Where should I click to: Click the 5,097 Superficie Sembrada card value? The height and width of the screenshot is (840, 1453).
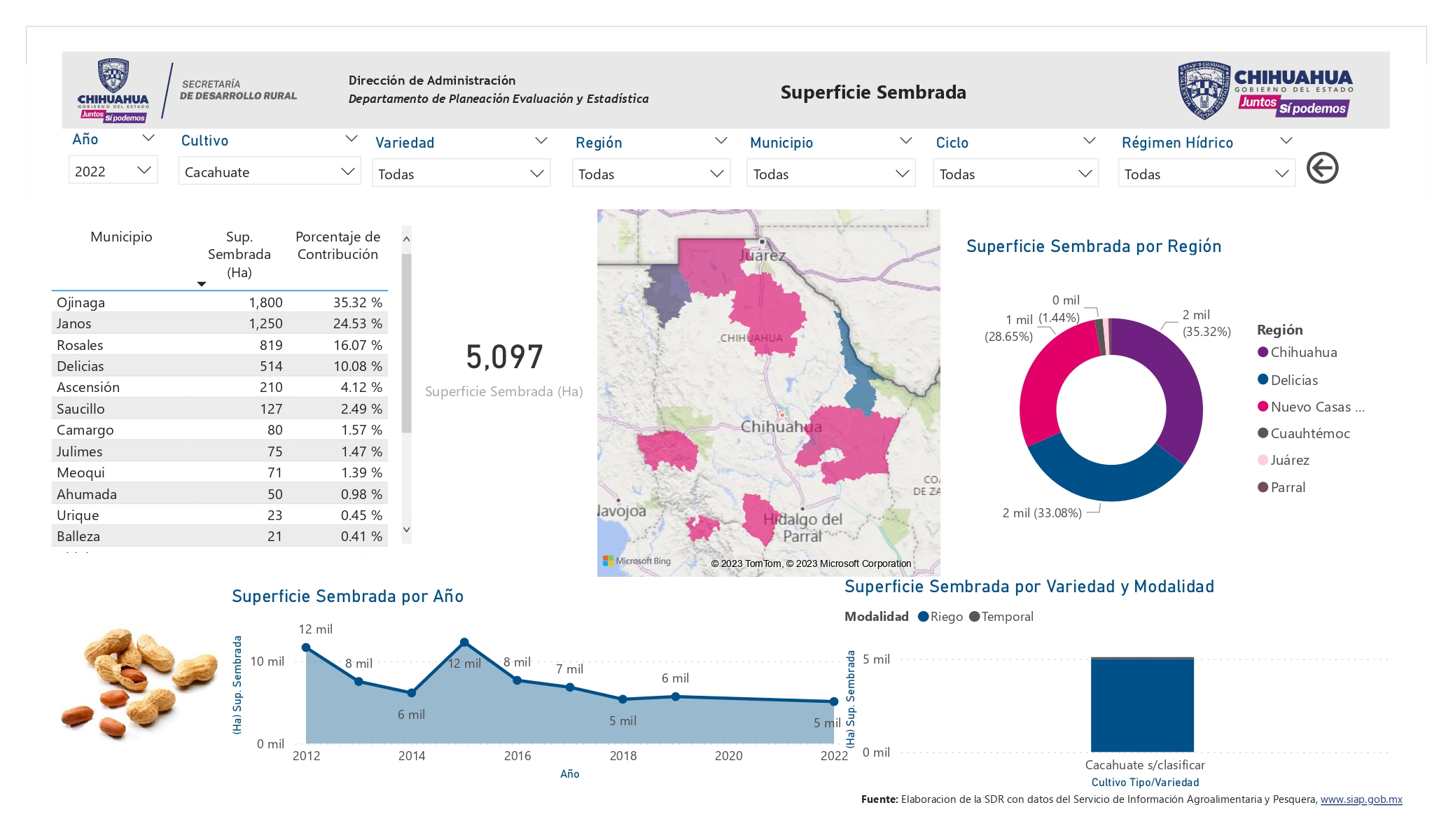[504, 357]
